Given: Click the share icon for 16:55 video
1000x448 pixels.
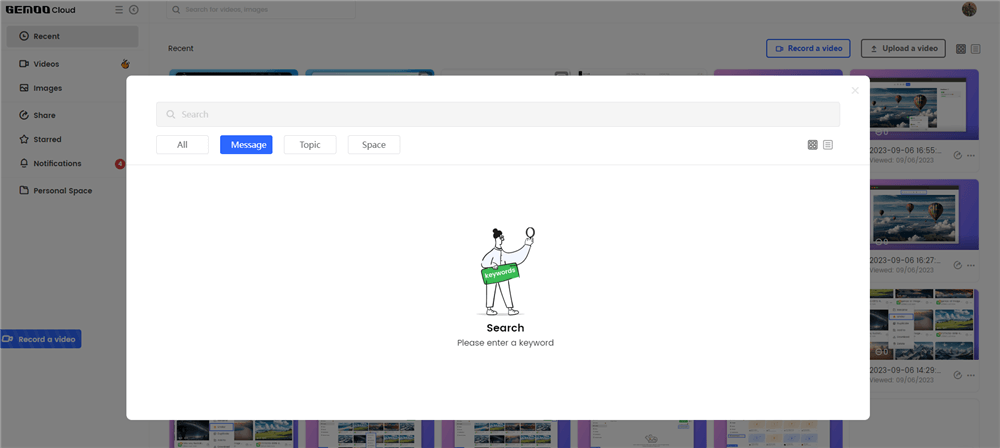Looking at the screenshot, I should pyautogui.click(x=957, y=155).
